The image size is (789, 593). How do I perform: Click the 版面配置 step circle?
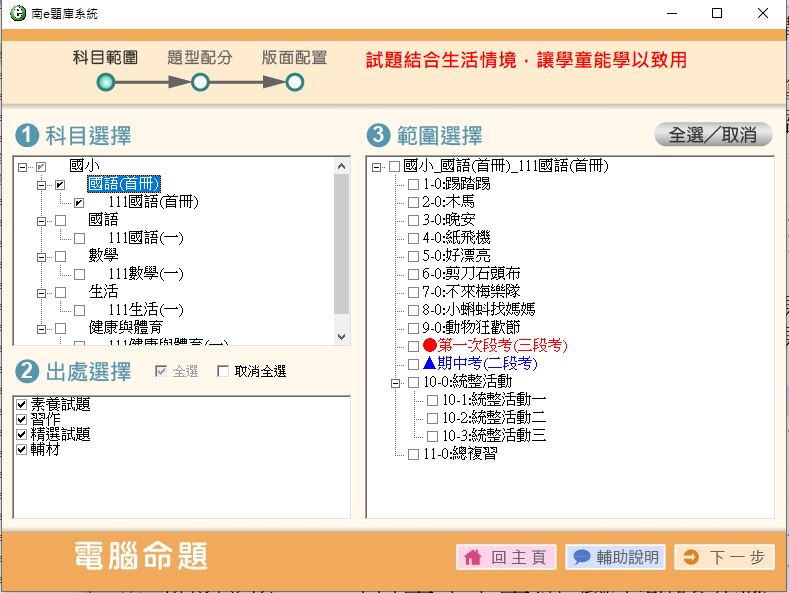click(x=295, y=83)
